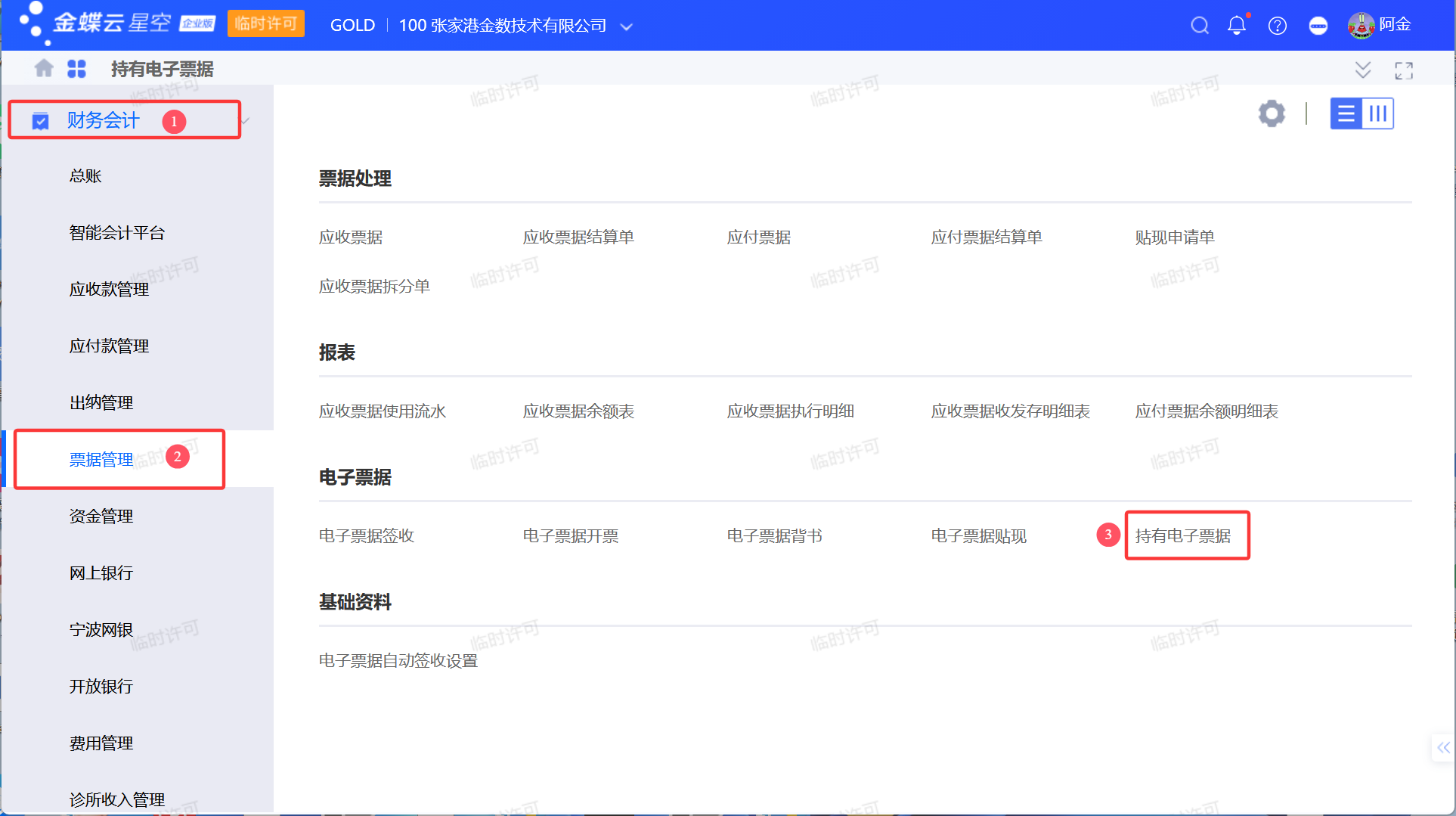
Task: Open the all-apps grid icon
Action: click(76, 69)
